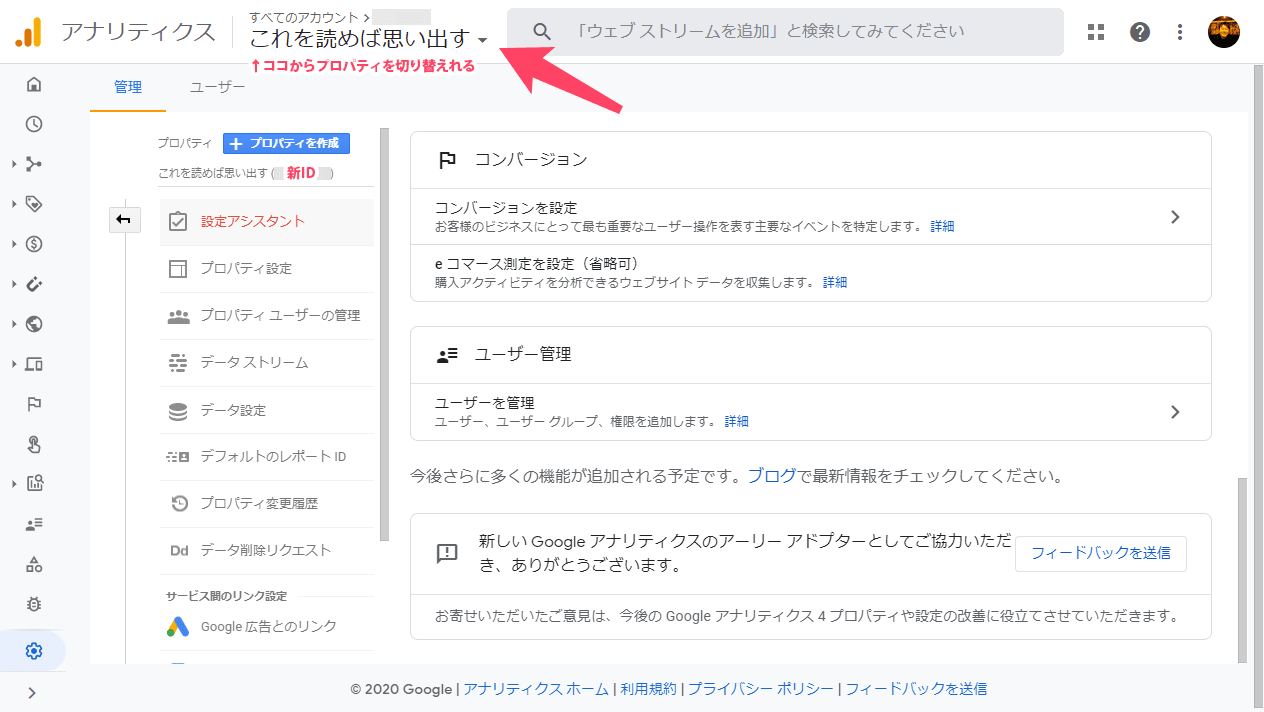The width and height of the screenshot is (1264, 712).
Task: Open the Conversions flag icon in sidebar
Action: (x=34, y=404)
